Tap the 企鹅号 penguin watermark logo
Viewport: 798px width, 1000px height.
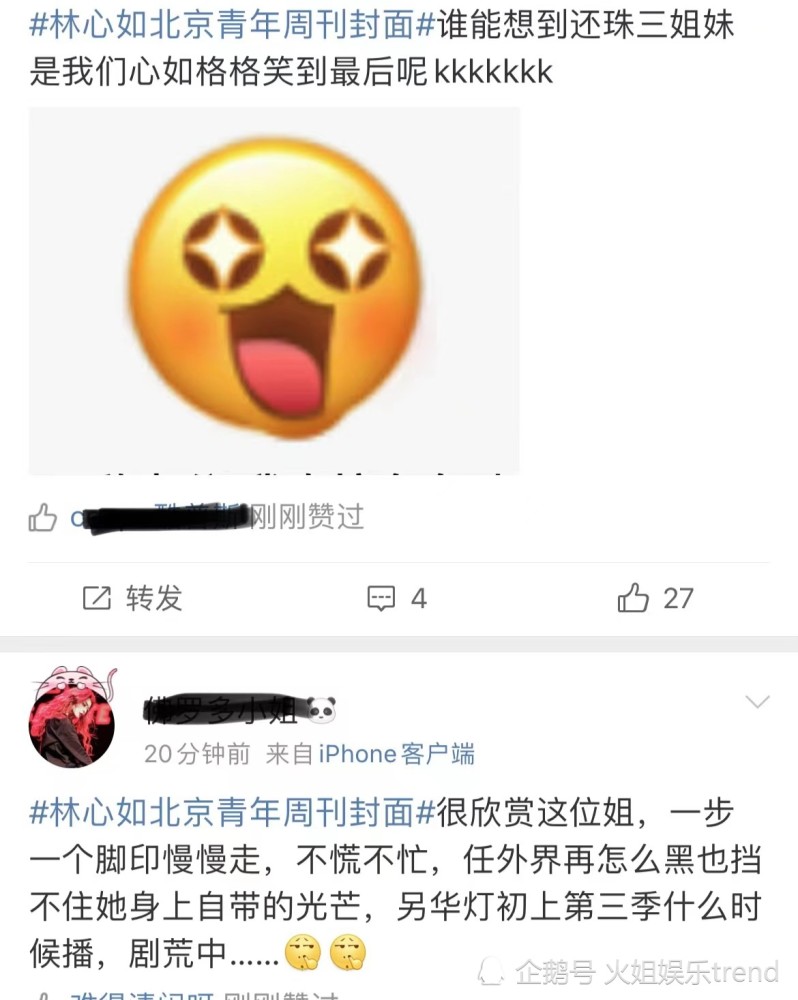coord(491,971)
